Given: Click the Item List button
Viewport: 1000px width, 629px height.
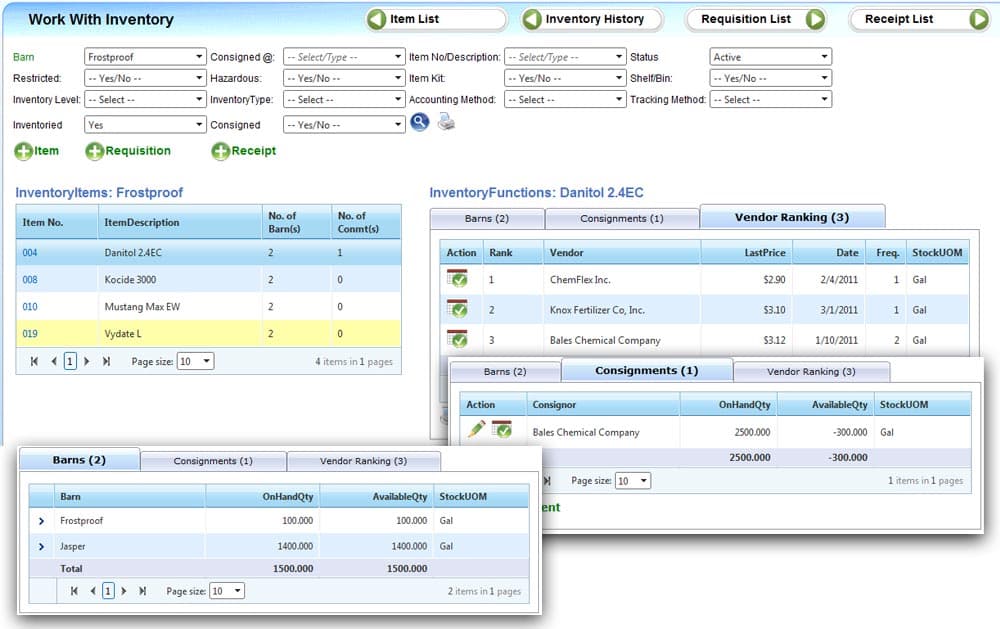Looking at the screenshot, I should click(x=436, y=19).
